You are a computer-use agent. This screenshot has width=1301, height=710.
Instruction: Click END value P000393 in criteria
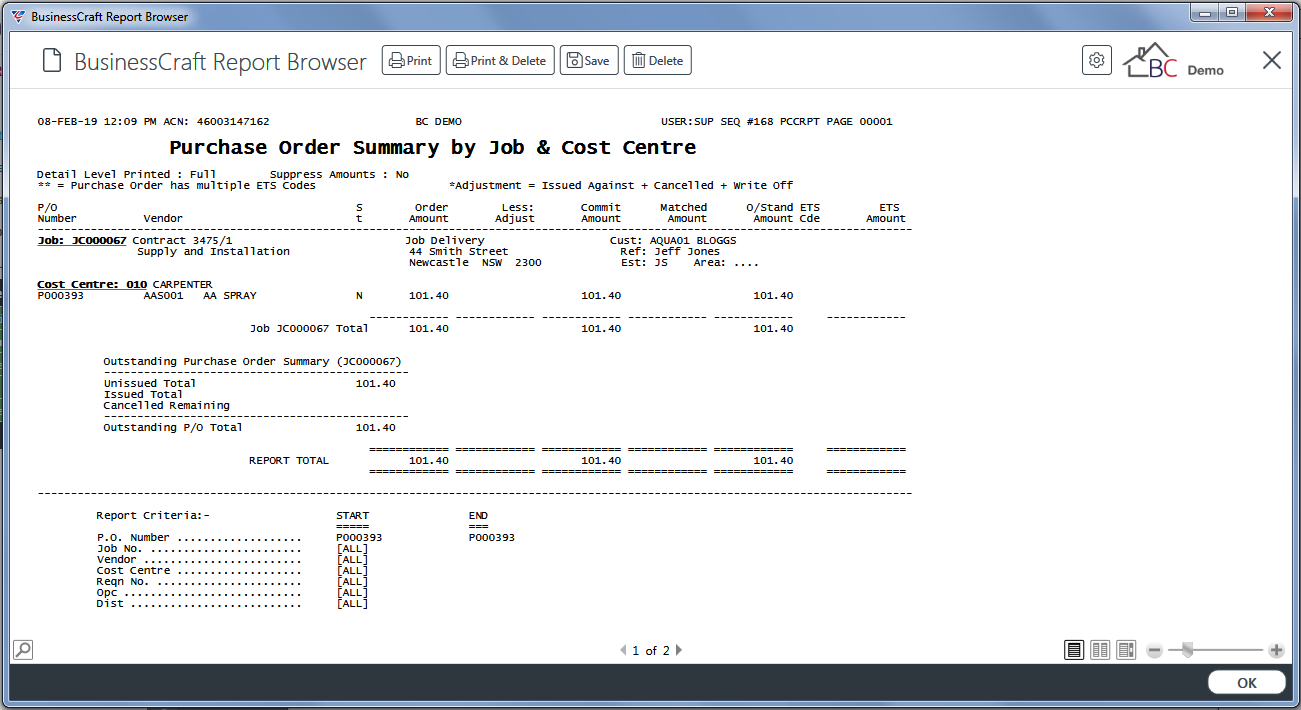492,538
